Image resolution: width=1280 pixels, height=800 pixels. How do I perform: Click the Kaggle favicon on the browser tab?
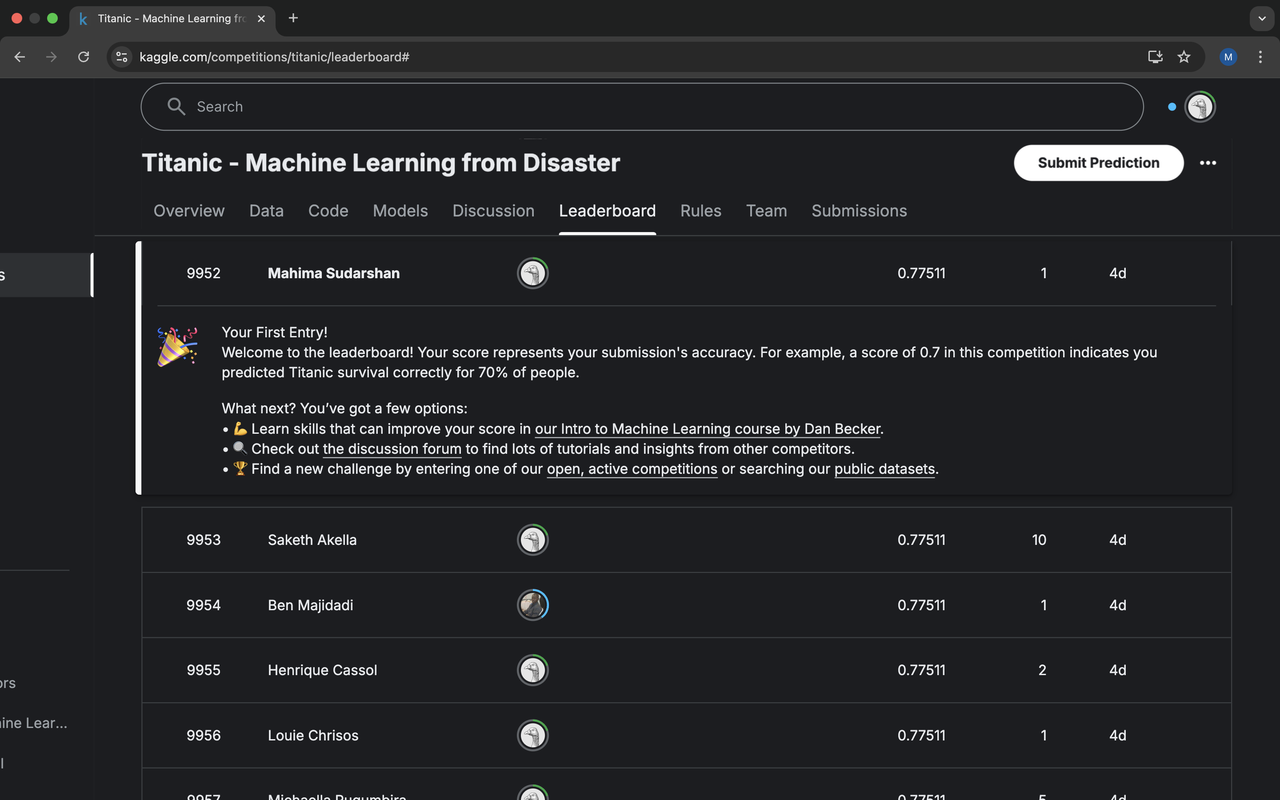(x=83, y=19)
